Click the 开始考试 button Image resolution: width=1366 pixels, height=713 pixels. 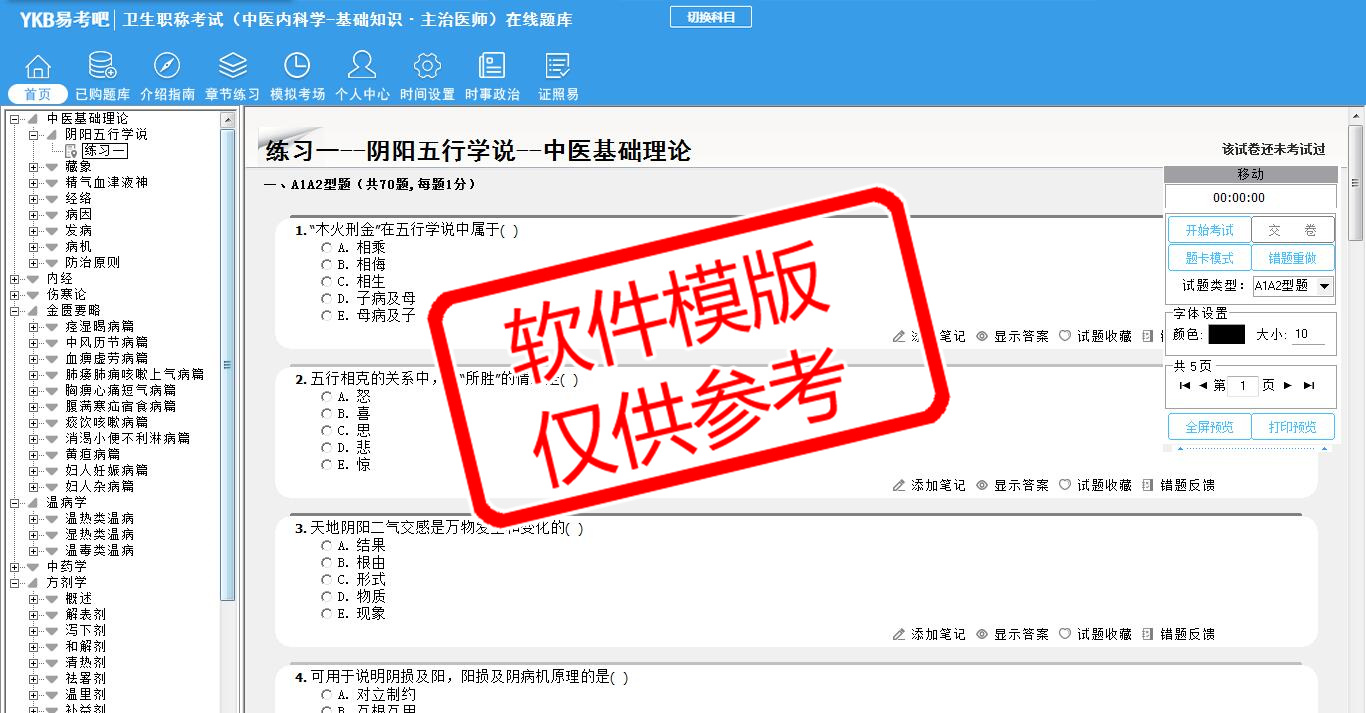(1209, 230)
